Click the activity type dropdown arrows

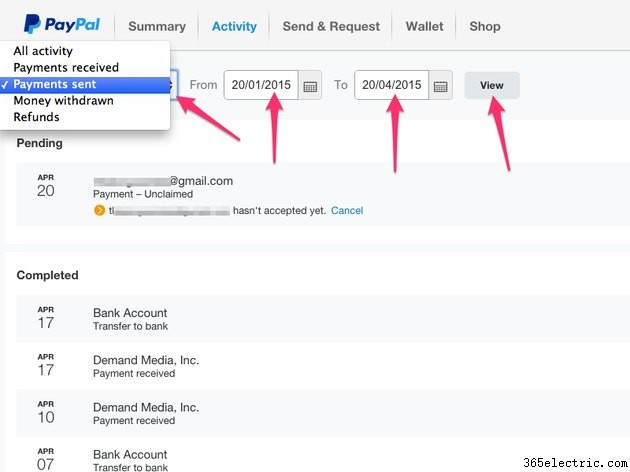(x=173, y=85)
